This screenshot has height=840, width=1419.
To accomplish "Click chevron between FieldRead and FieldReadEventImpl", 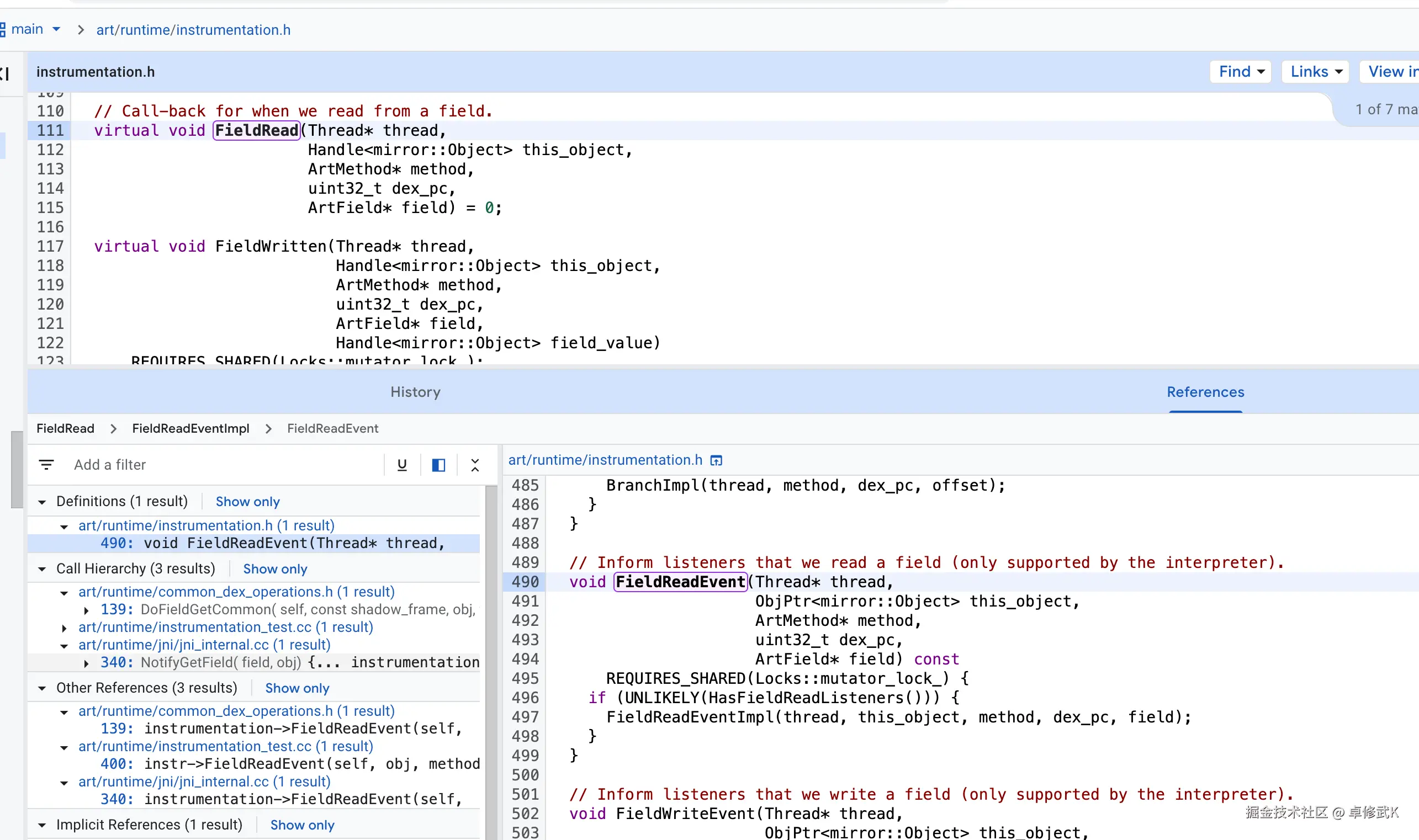I will tap(113, 428).
